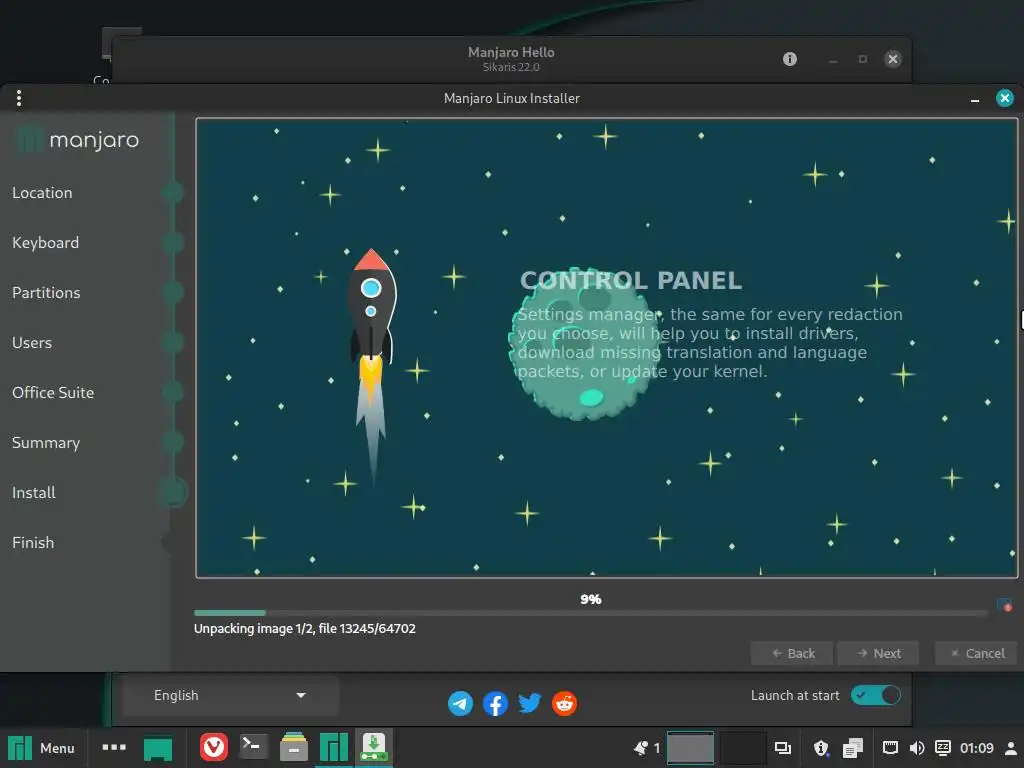Show the desktop via the green desktop icon
The height and width of the screenshot is (768, 1024).
[x=158, y=748]
